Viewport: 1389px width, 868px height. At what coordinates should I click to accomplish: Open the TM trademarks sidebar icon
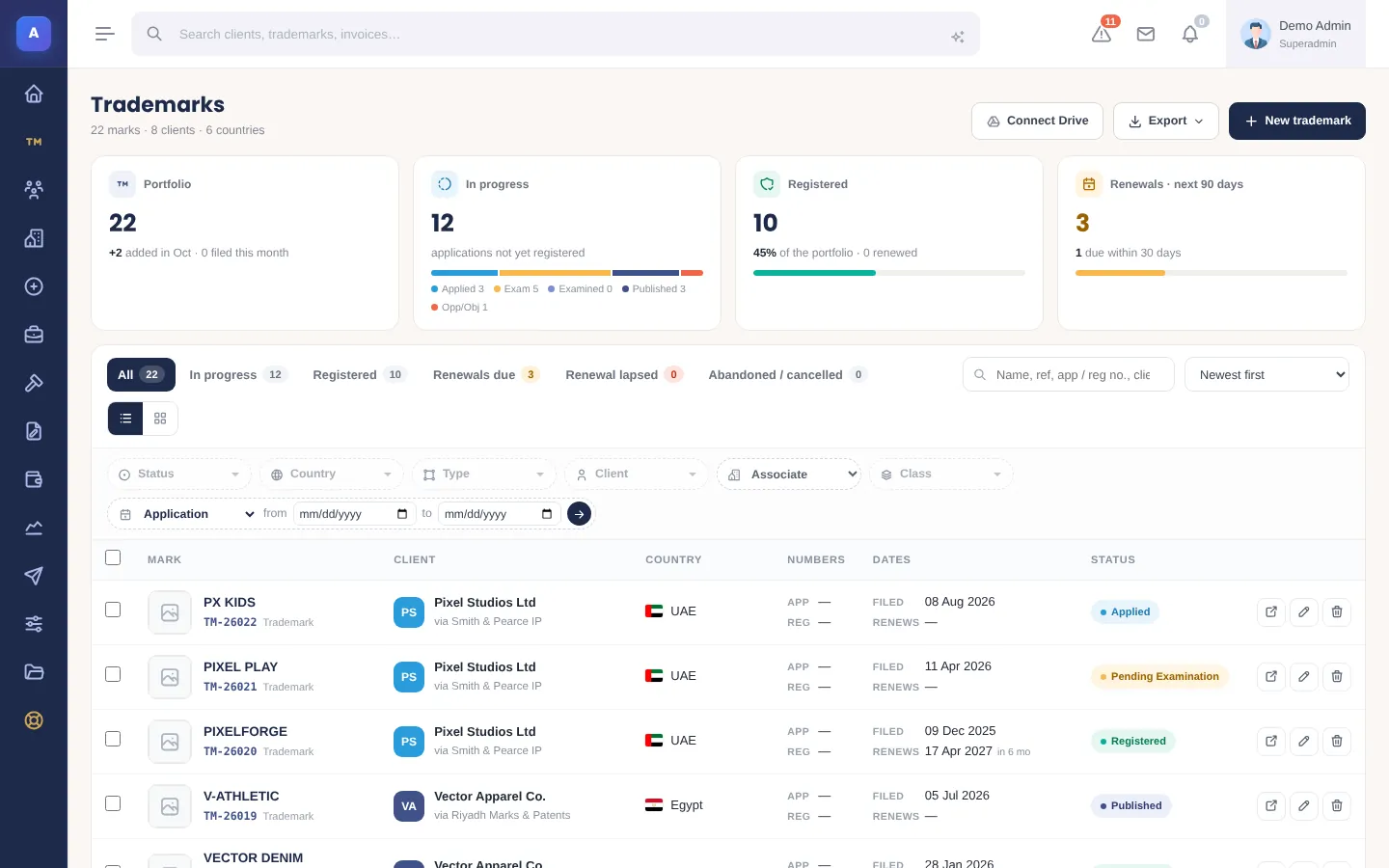34,142
